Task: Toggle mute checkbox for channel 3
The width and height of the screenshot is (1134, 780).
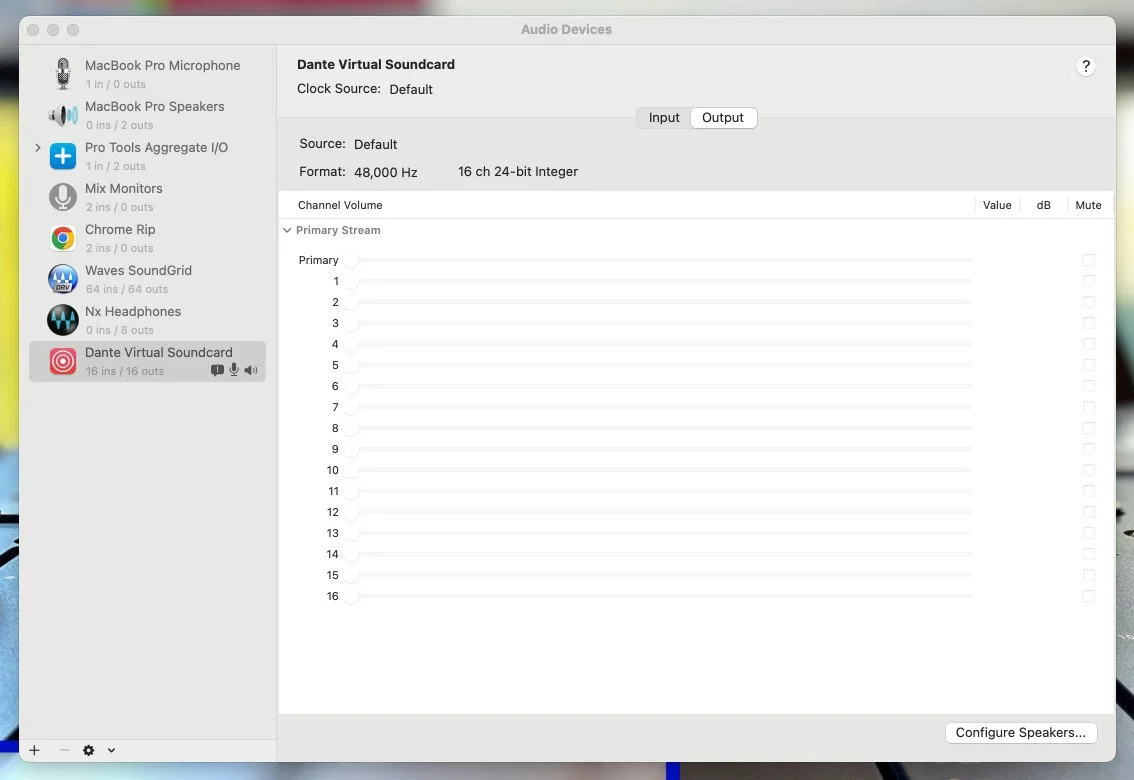Action: click(x=1088, y=322)
